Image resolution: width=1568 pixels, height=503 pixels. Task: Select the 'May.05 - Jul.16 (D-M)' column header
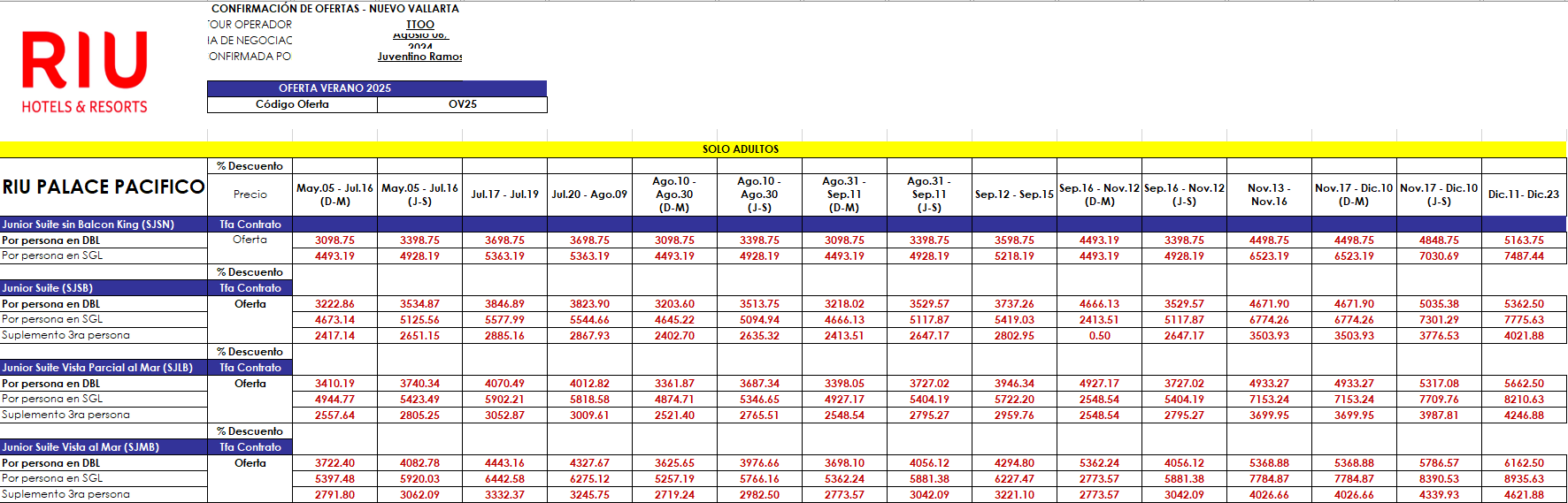click(x=335, y=194)
